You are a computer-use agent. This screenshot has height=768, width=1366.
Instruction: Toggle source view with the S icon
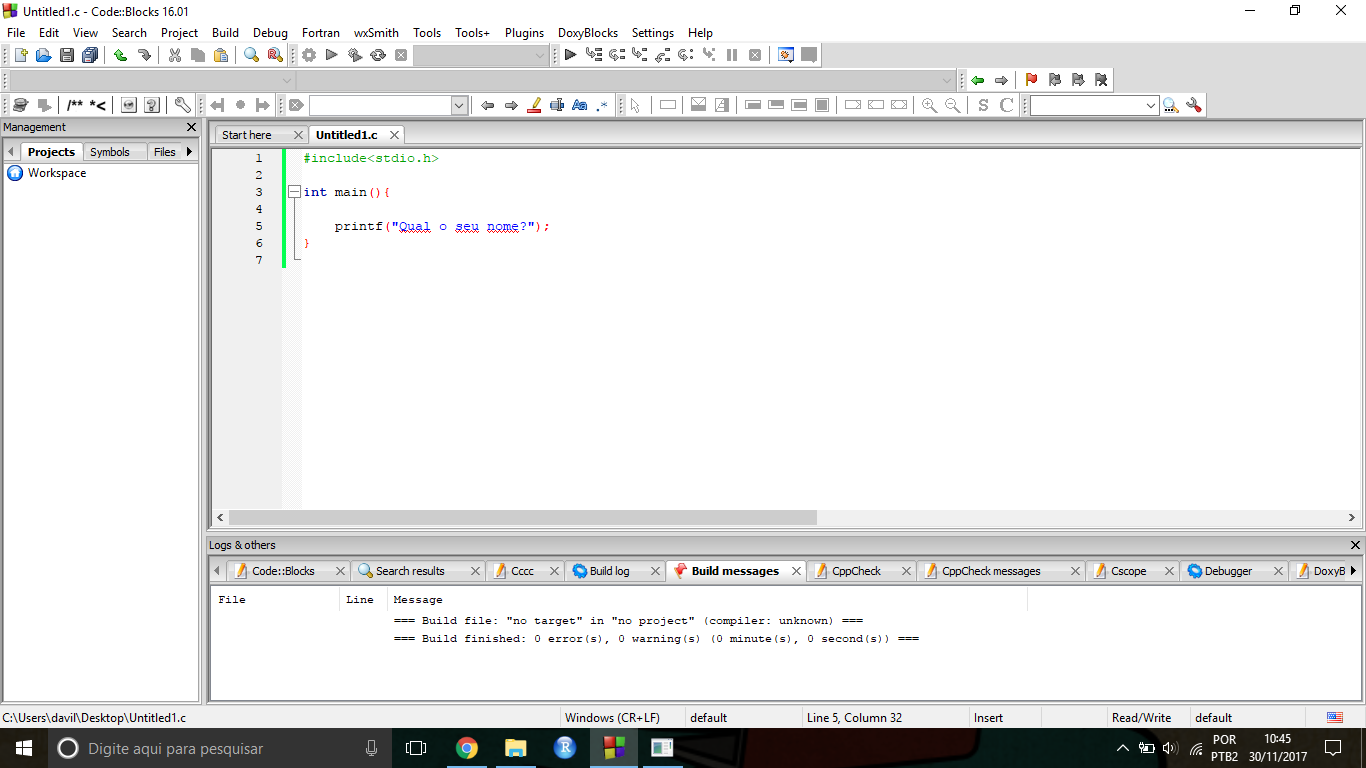point(983,105)
